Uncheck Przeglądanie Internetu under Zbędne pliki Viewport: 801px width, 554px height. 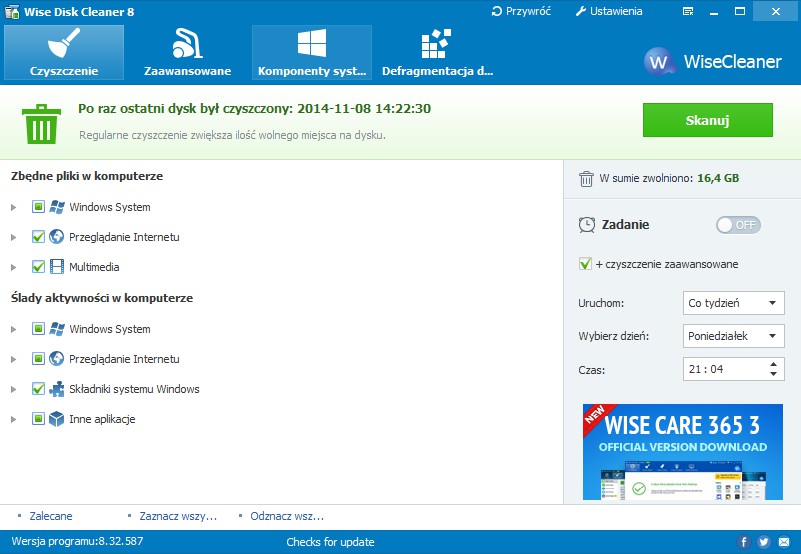[x=38, y=237]
